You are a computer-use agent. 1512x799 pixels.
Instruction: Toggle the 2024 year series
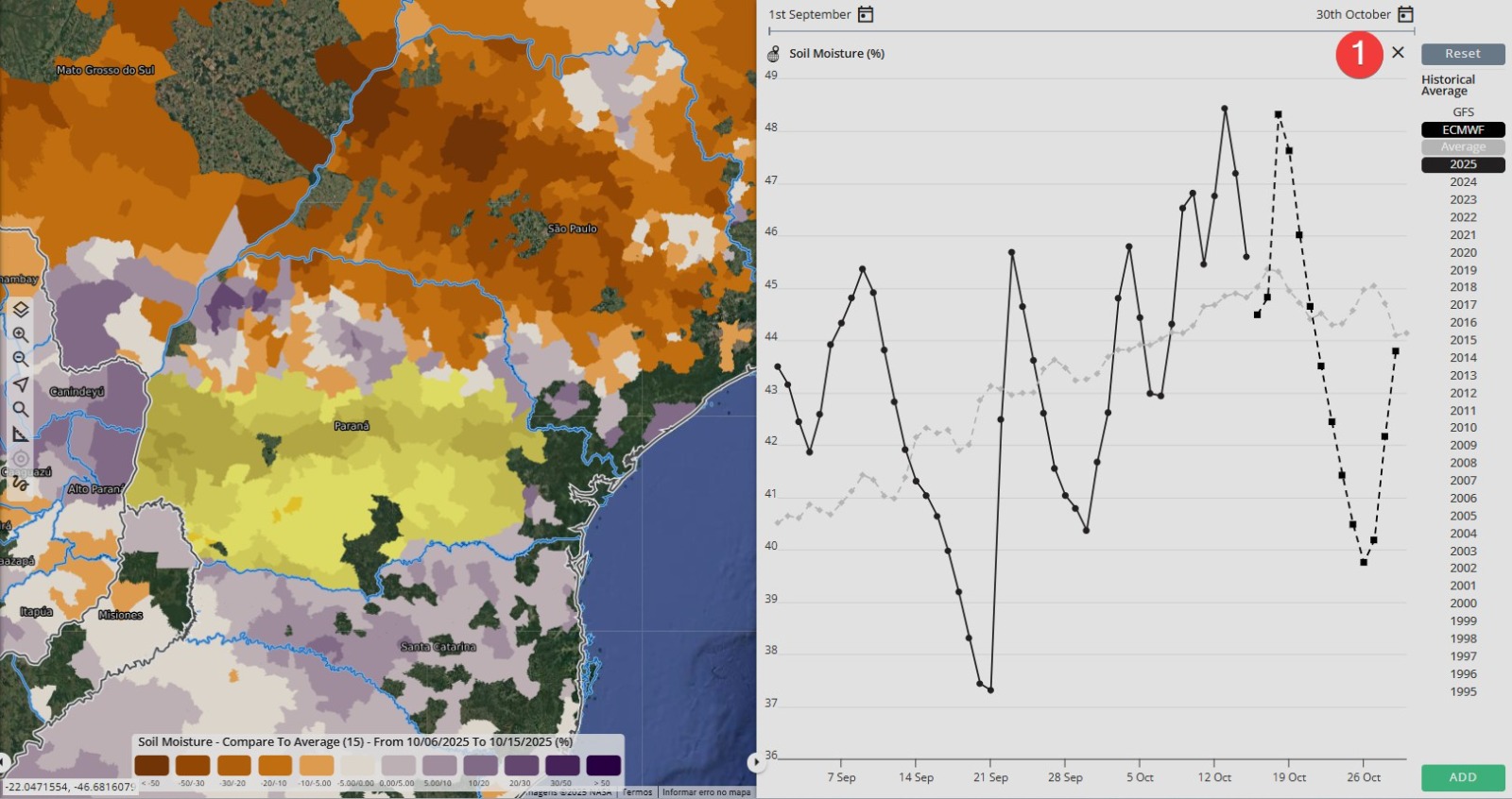(1463, 182)
